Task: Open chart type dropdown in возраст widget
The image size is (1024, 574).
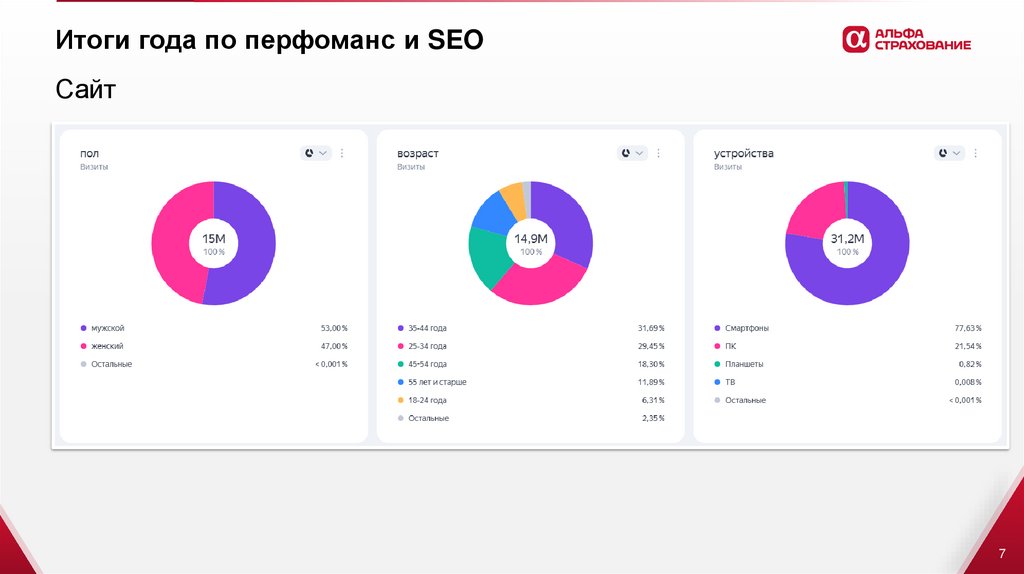Action: (632, 153)
